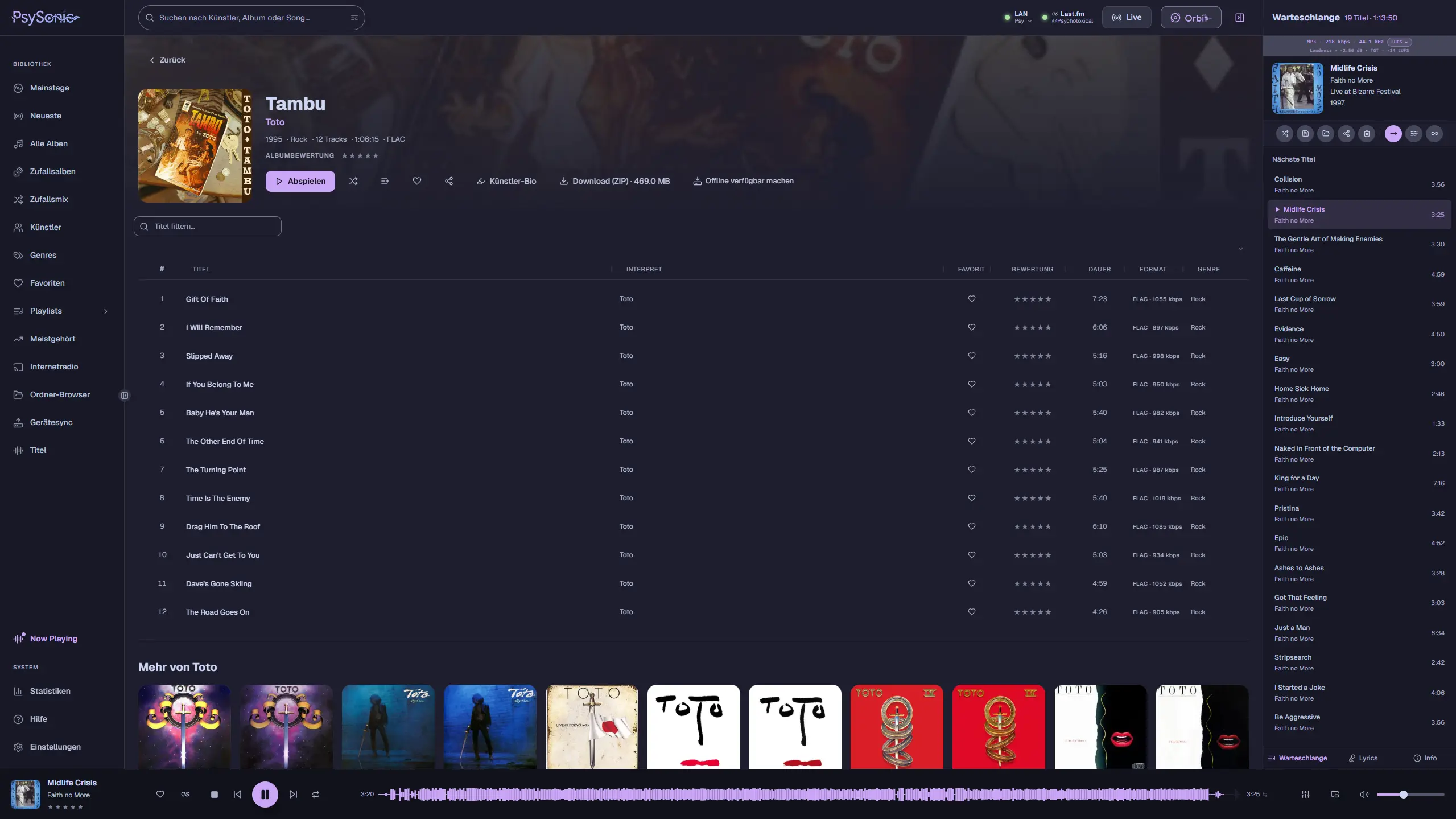Toggle the highlighted arrow play-order button
This screenshot has height=819, width=1456.
[1393, 134]
